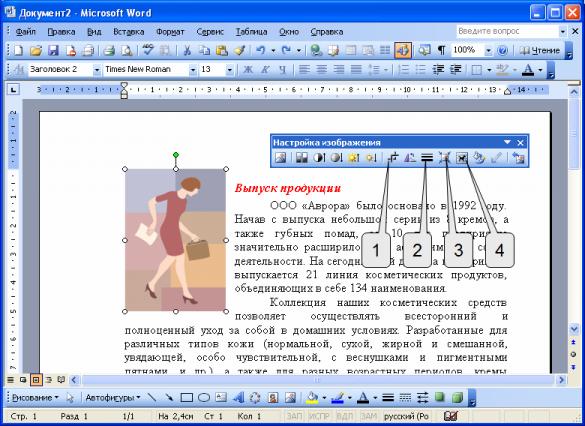Click the Less Brightness sun icon

(x=371, y=158)
